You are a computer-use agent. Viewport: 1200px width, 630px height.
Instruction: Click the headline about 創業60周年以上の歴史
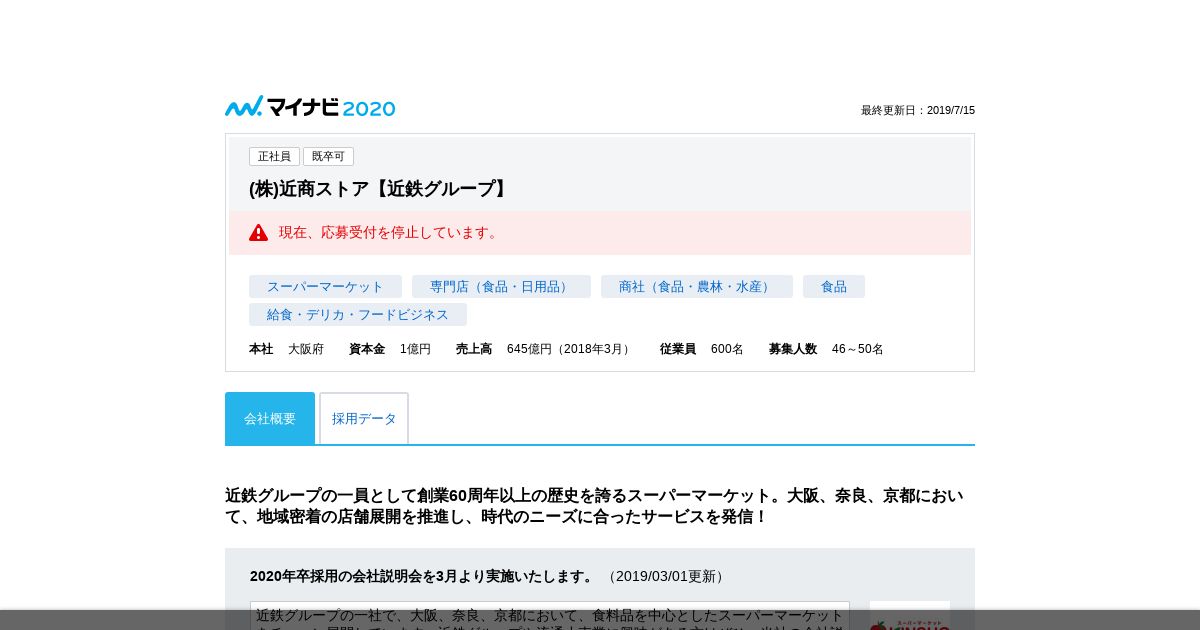click(596, 506)
